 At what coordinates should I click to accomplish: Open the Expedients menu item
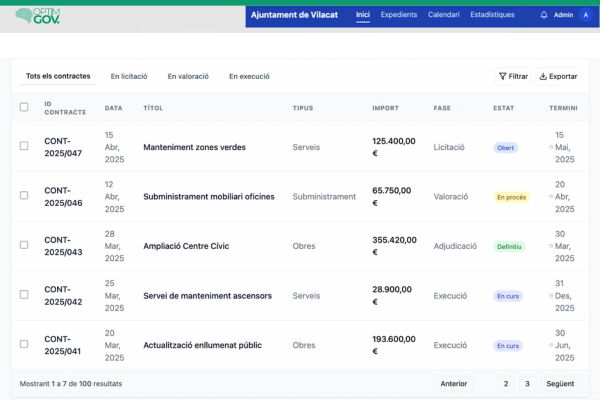[399, 15]
